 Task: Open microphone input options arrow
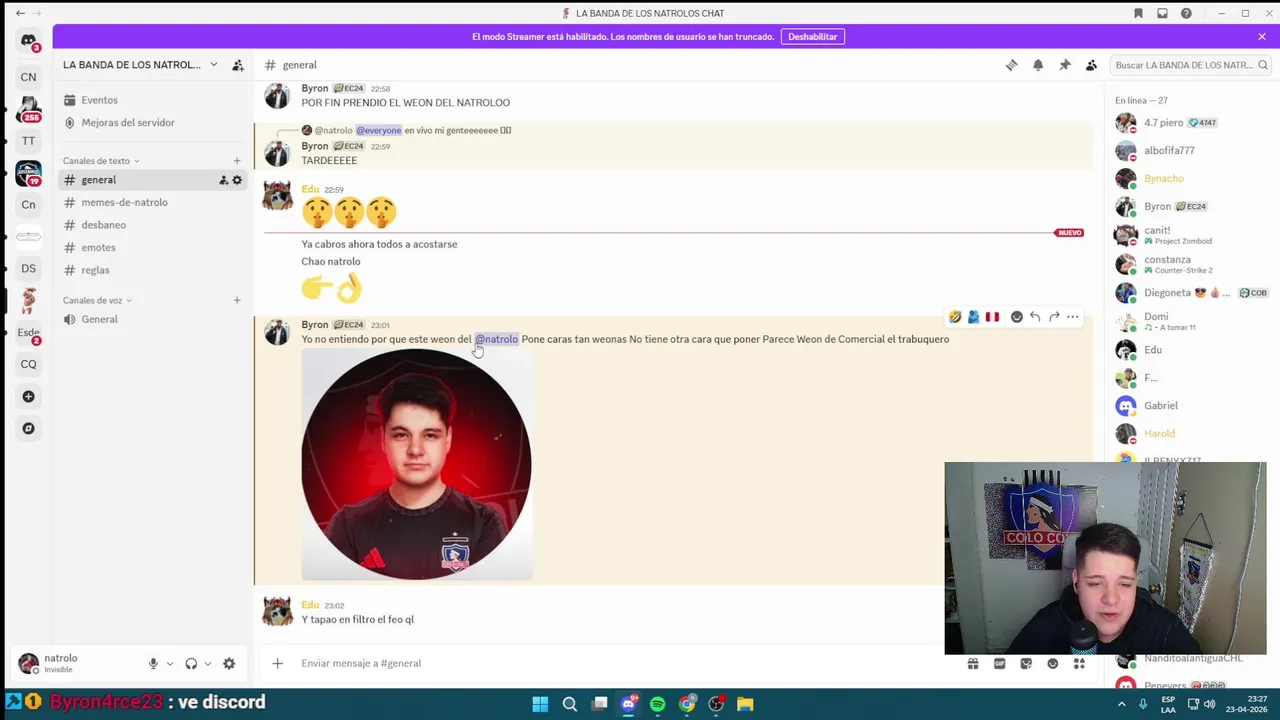[169, 664]
